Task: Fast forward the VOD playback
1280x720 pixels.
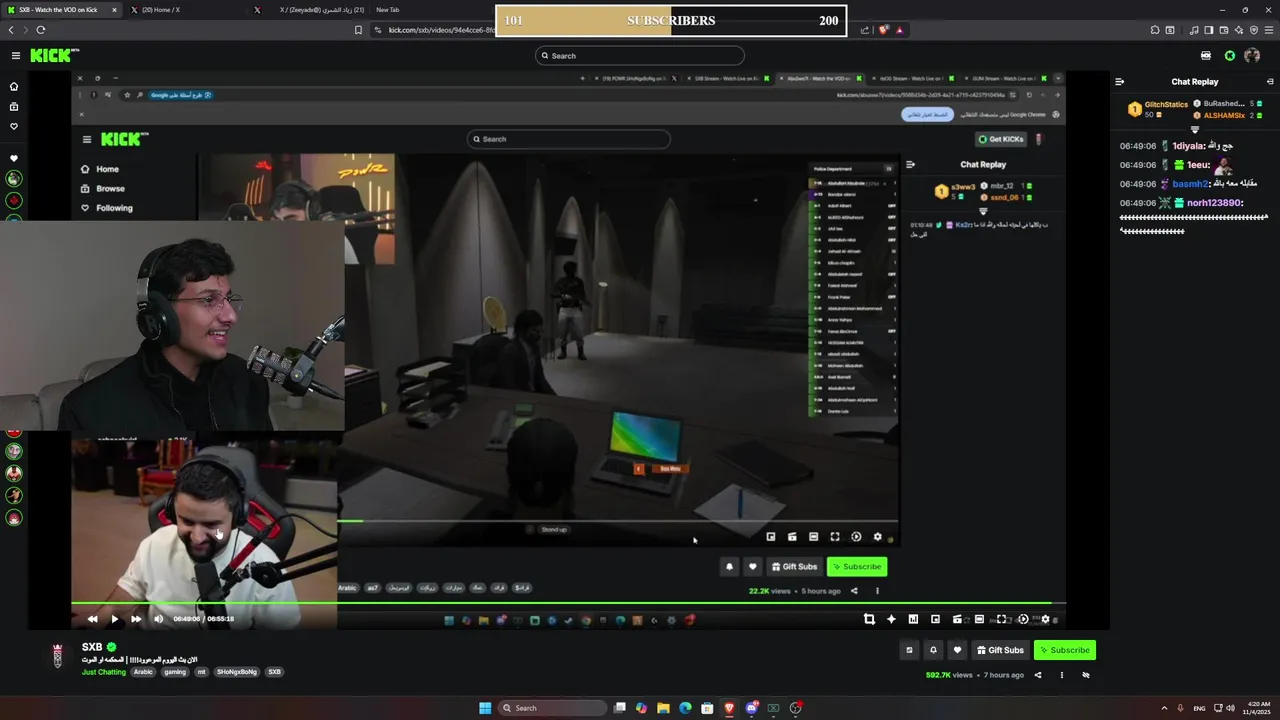Action: pyautogui.click(x=136, y=619)
